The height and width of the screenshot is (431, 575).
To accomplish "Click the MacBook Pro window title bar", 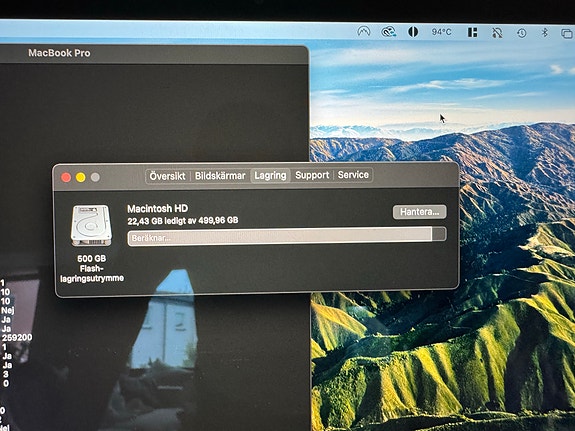I will tap(154, 54).
